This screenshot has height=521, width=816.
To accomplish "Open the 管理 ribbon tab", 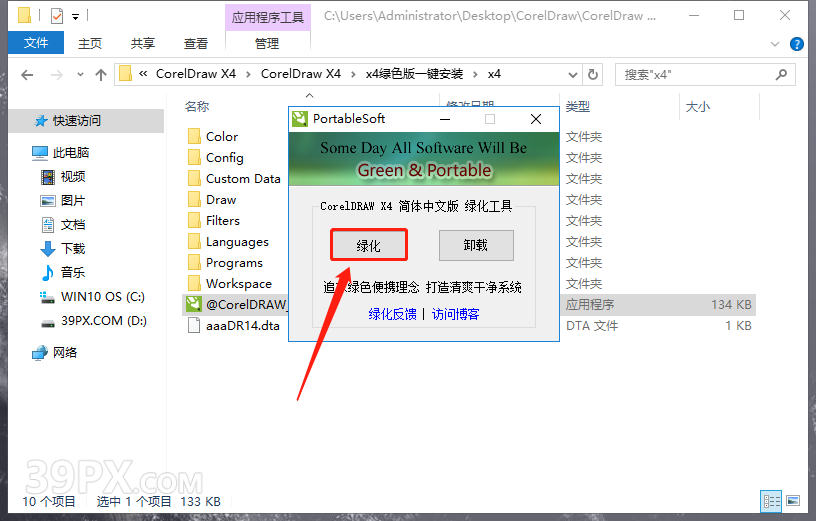I will 267,43.
